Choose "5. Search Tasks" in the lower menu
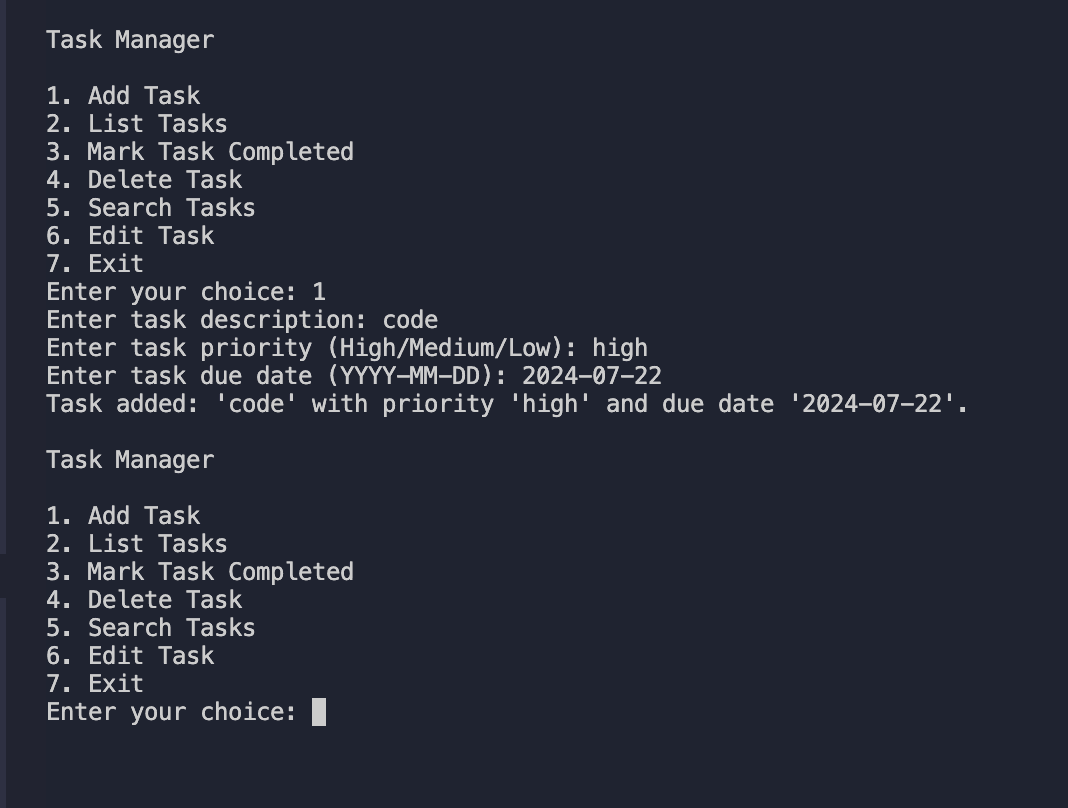This screenshot has height=808, width=1068. click(x=151, y=628)
